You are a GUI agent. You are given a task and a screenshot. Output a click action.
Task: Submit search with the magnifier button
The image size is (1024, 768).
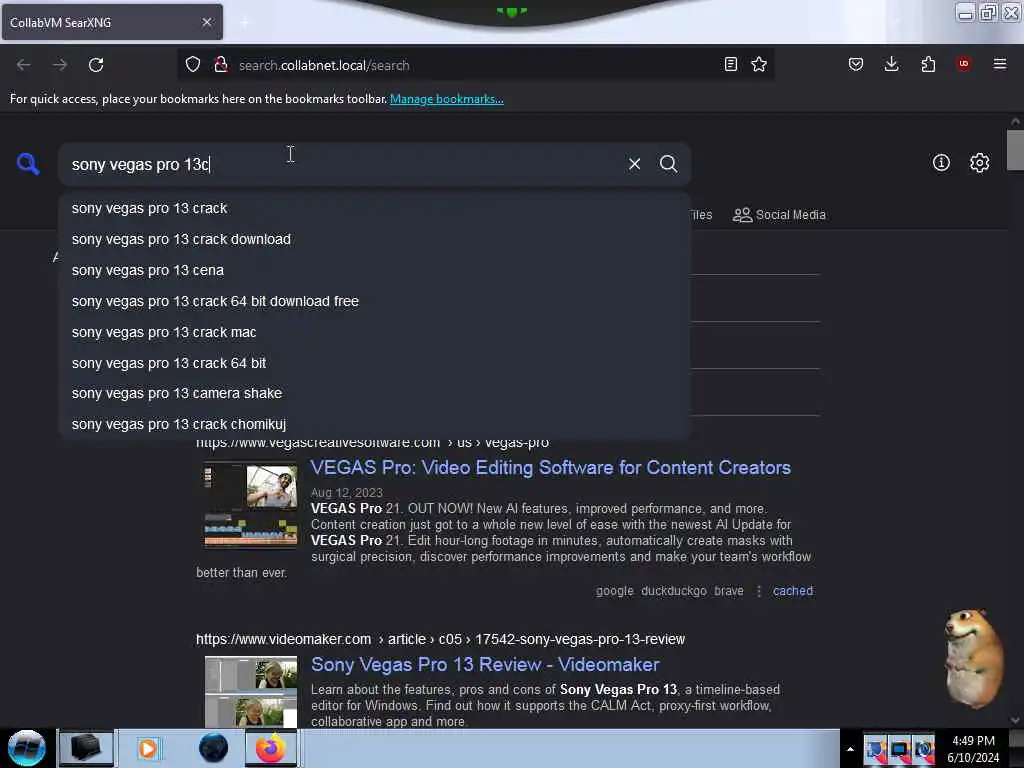(x=668, y=164)
